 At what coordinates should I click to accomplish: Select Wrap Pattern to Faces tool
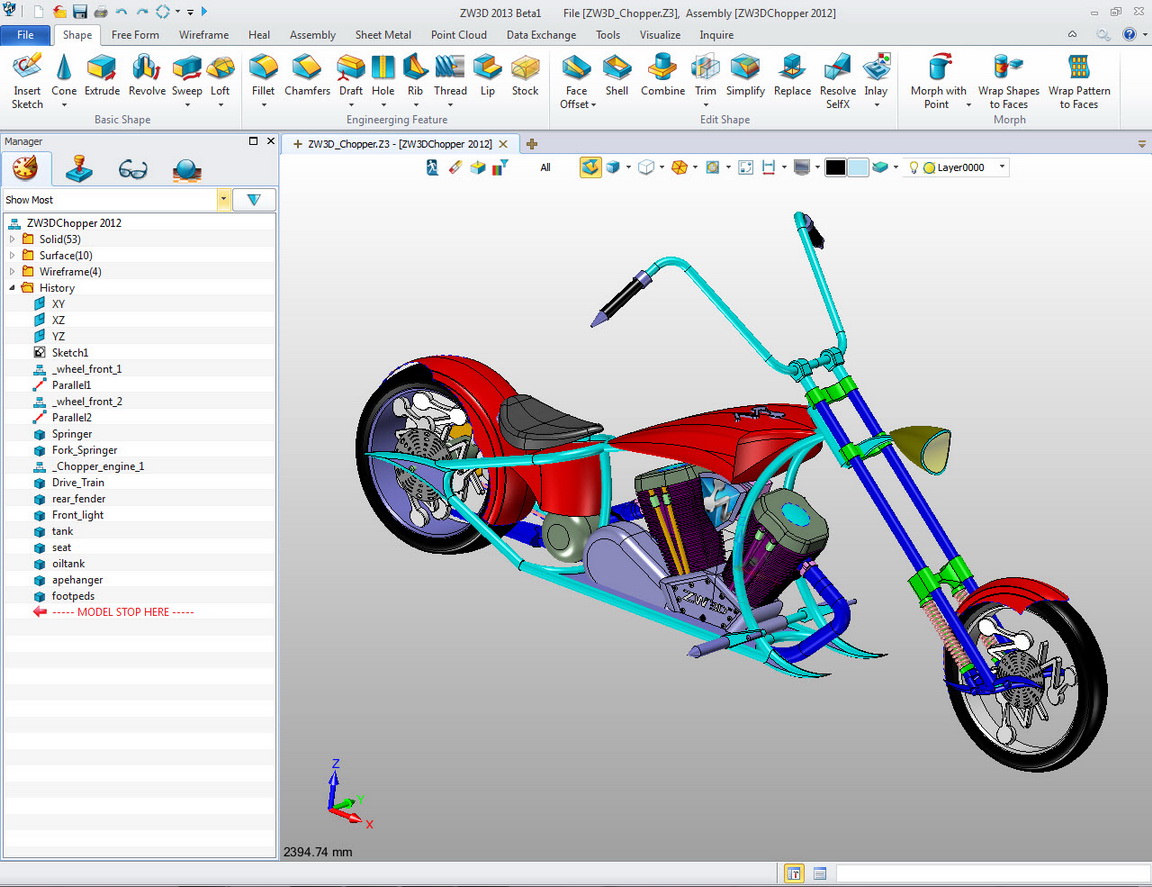[x=1079, y=81]
